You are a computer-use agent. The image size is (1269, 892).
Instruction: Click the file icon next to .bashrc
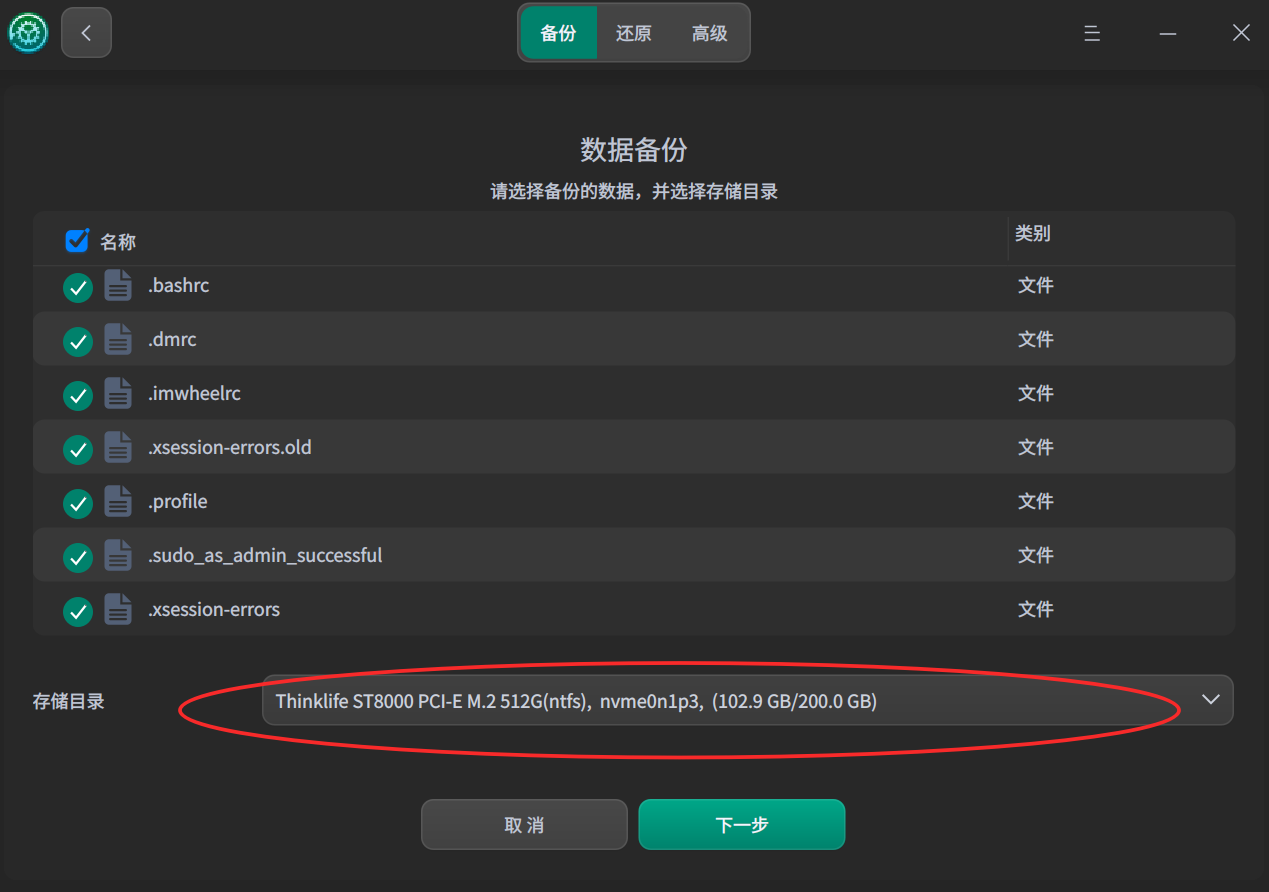(119, 286)
